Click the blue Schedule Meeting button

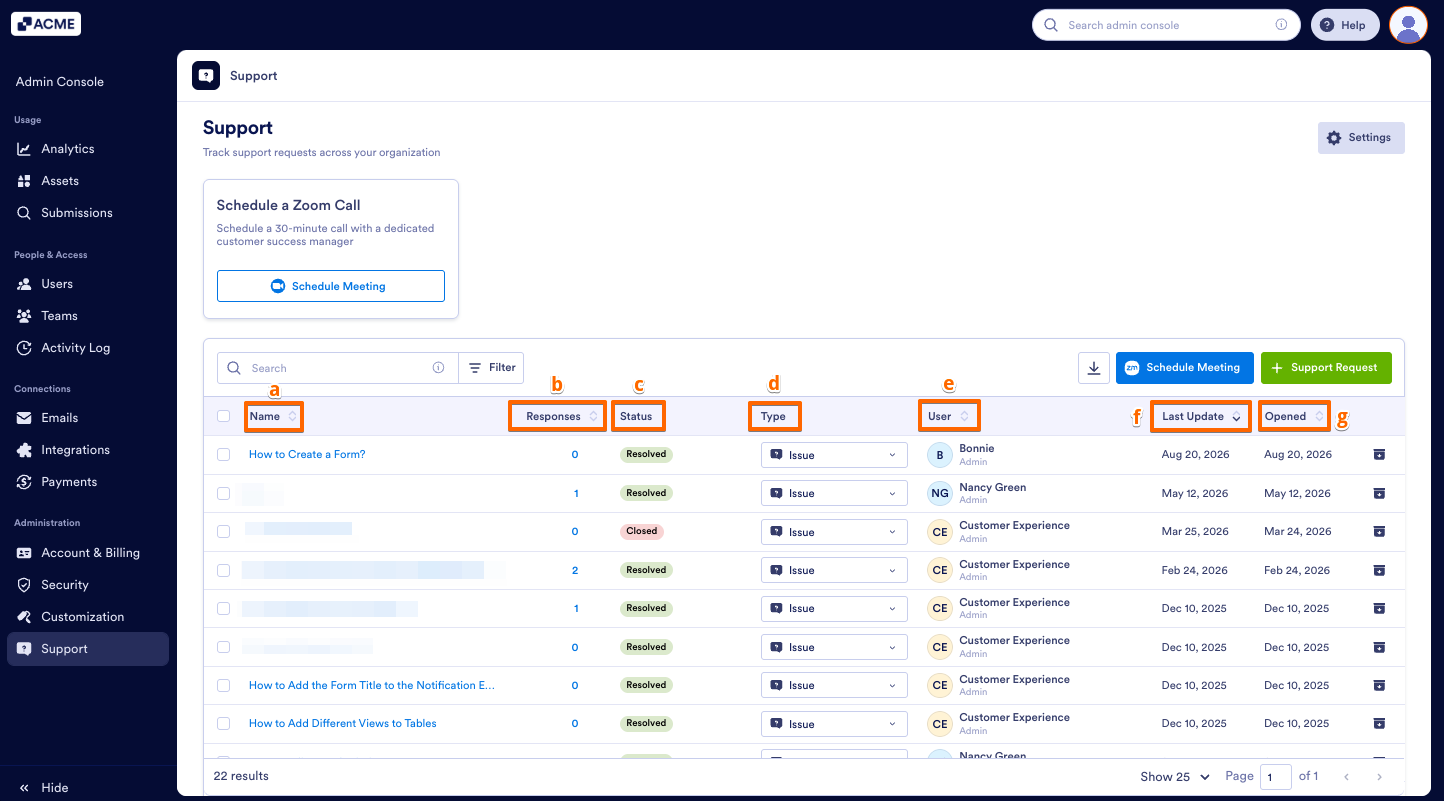coord(1185,368)
